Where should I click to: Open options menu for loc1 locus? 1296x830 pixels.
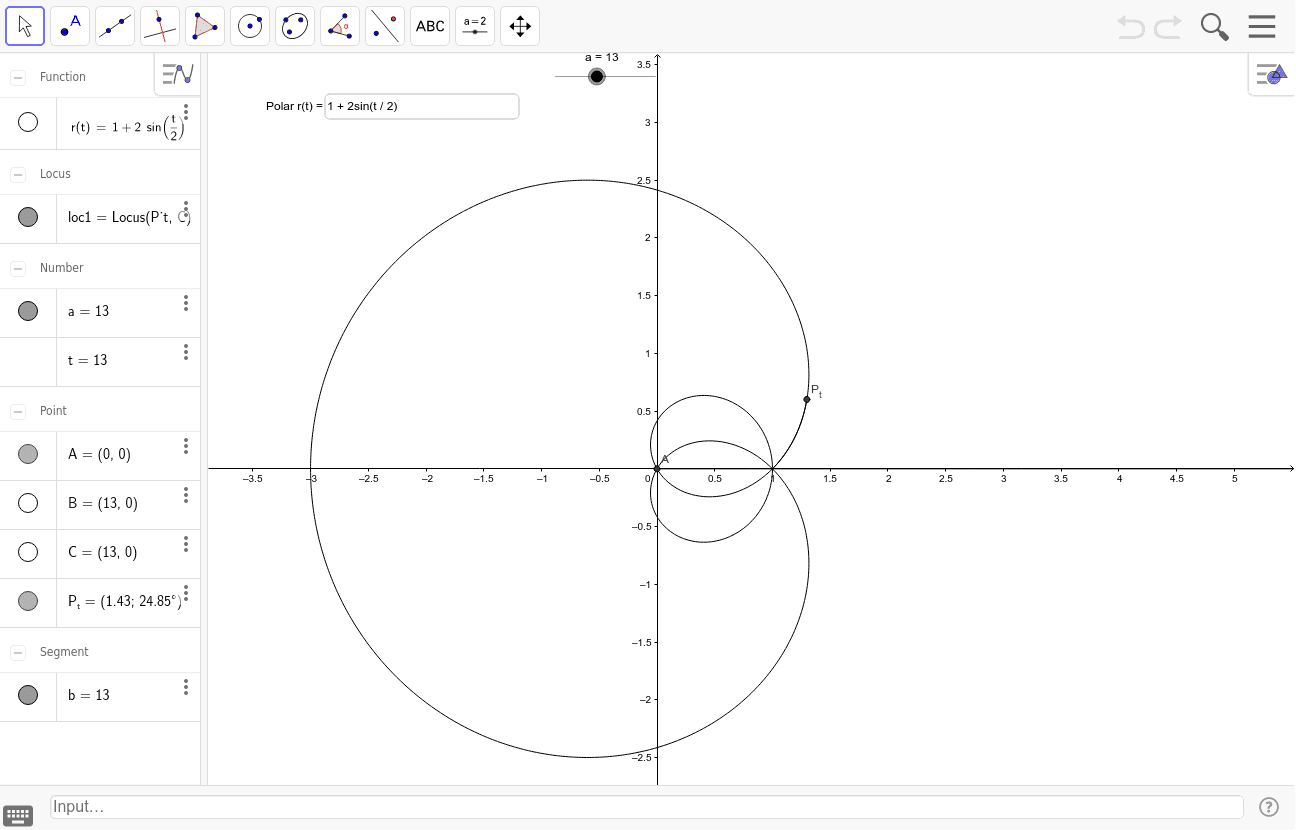click(x=186, y=209)
